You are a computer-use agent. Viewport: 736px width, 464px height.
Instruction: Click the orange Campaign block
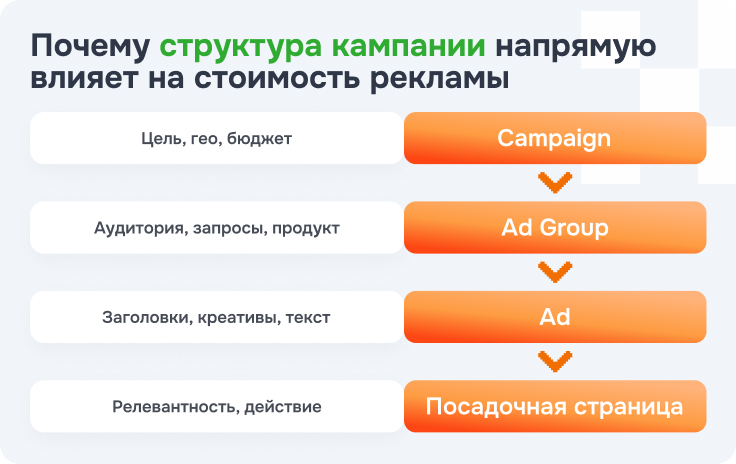click(554, 138)
